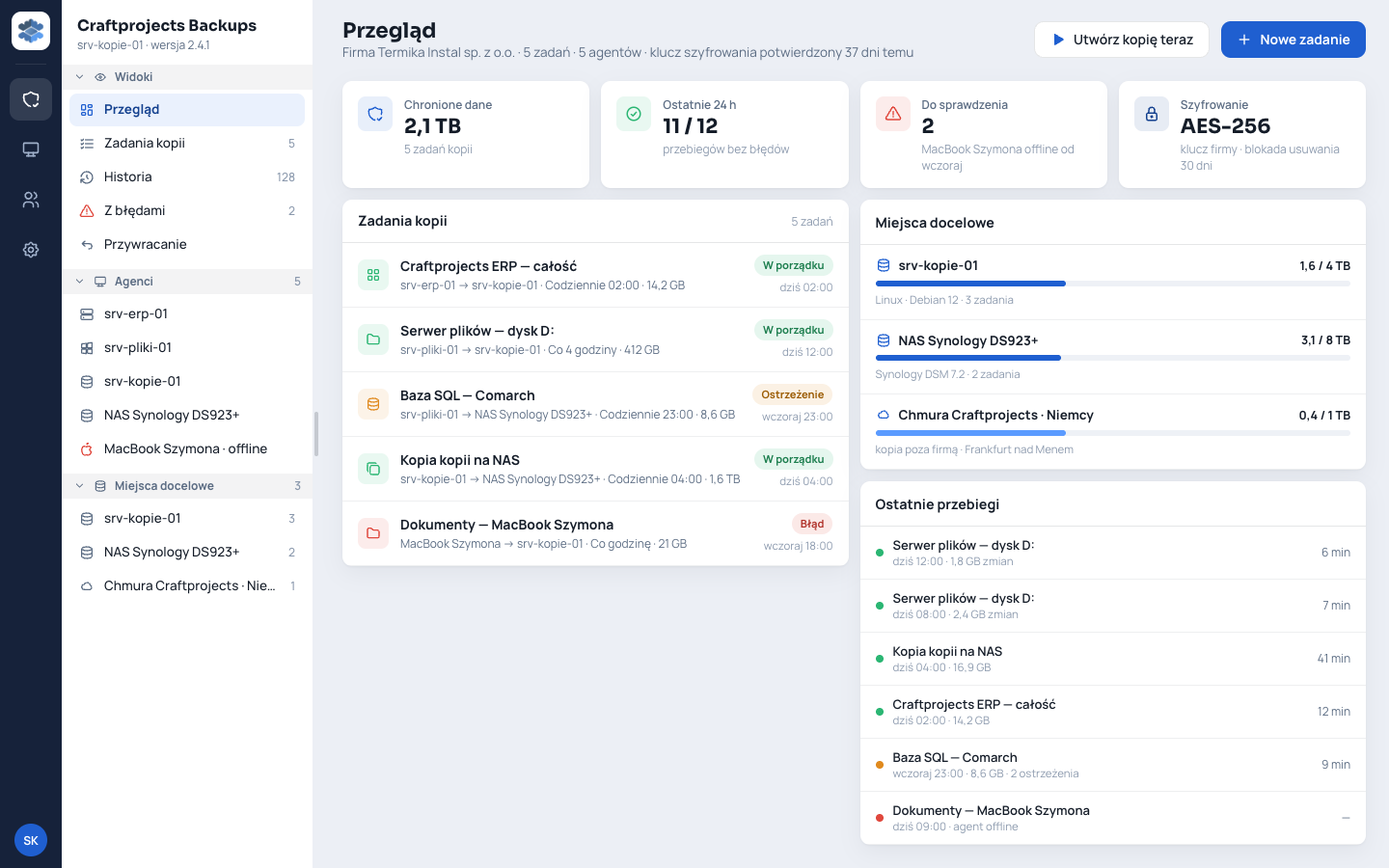Click srv-kopie-01 storage usage bar
The image size is (1389, 868).
coord(1113,284)
